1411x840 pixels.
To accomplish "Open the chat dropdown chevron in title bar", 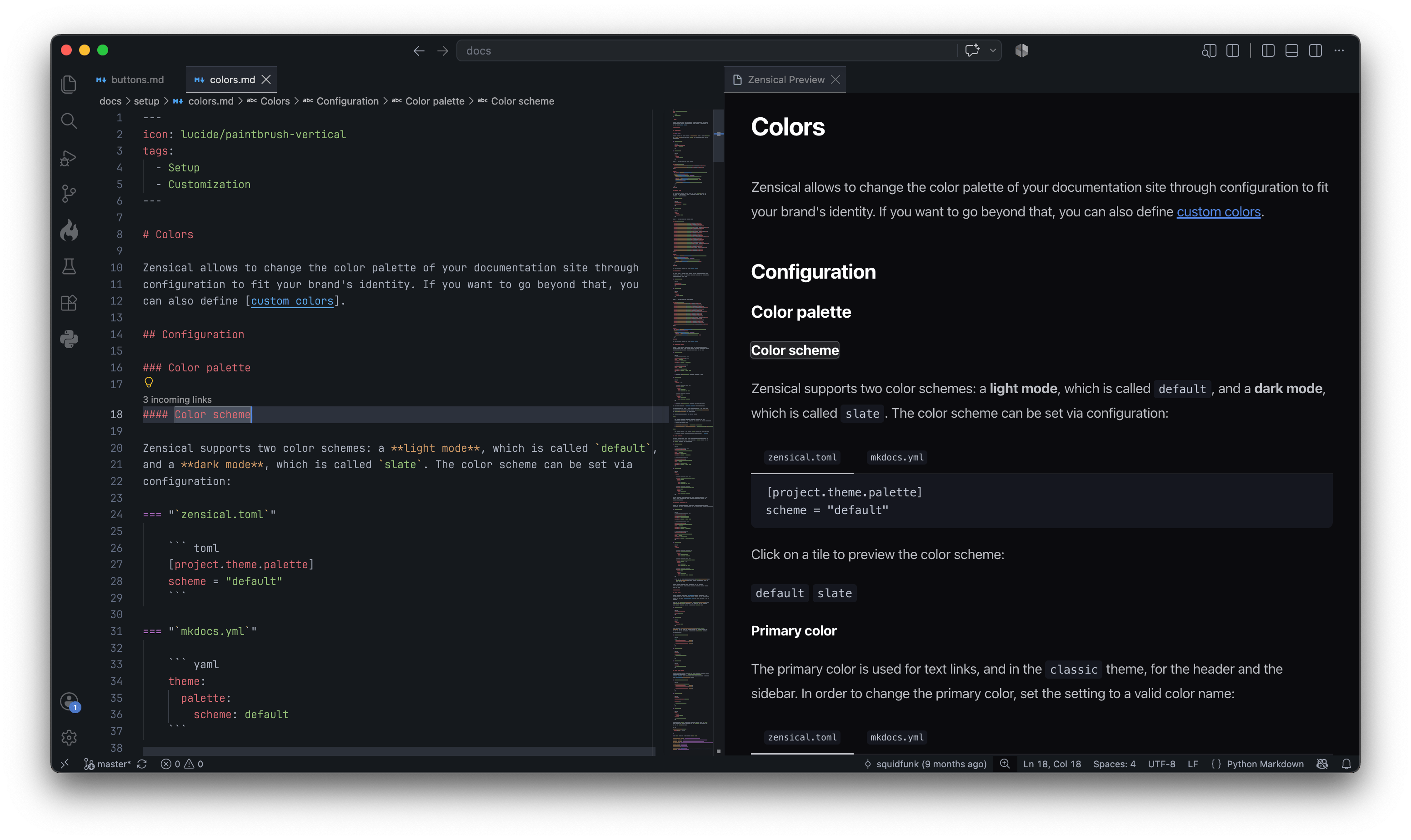I will 993,50.
